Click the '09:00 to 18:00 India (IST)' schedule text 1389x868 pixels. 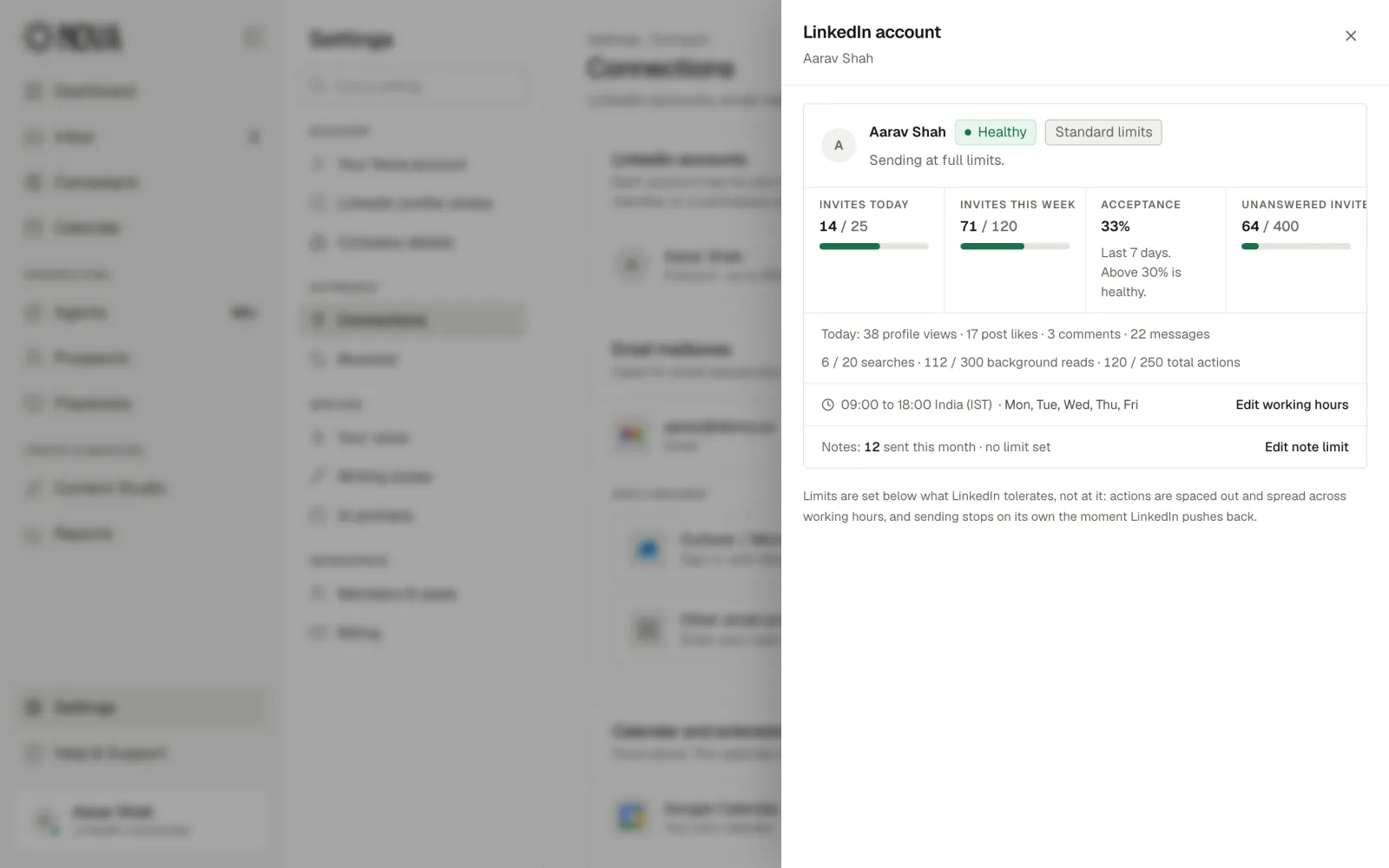[916, 404]
